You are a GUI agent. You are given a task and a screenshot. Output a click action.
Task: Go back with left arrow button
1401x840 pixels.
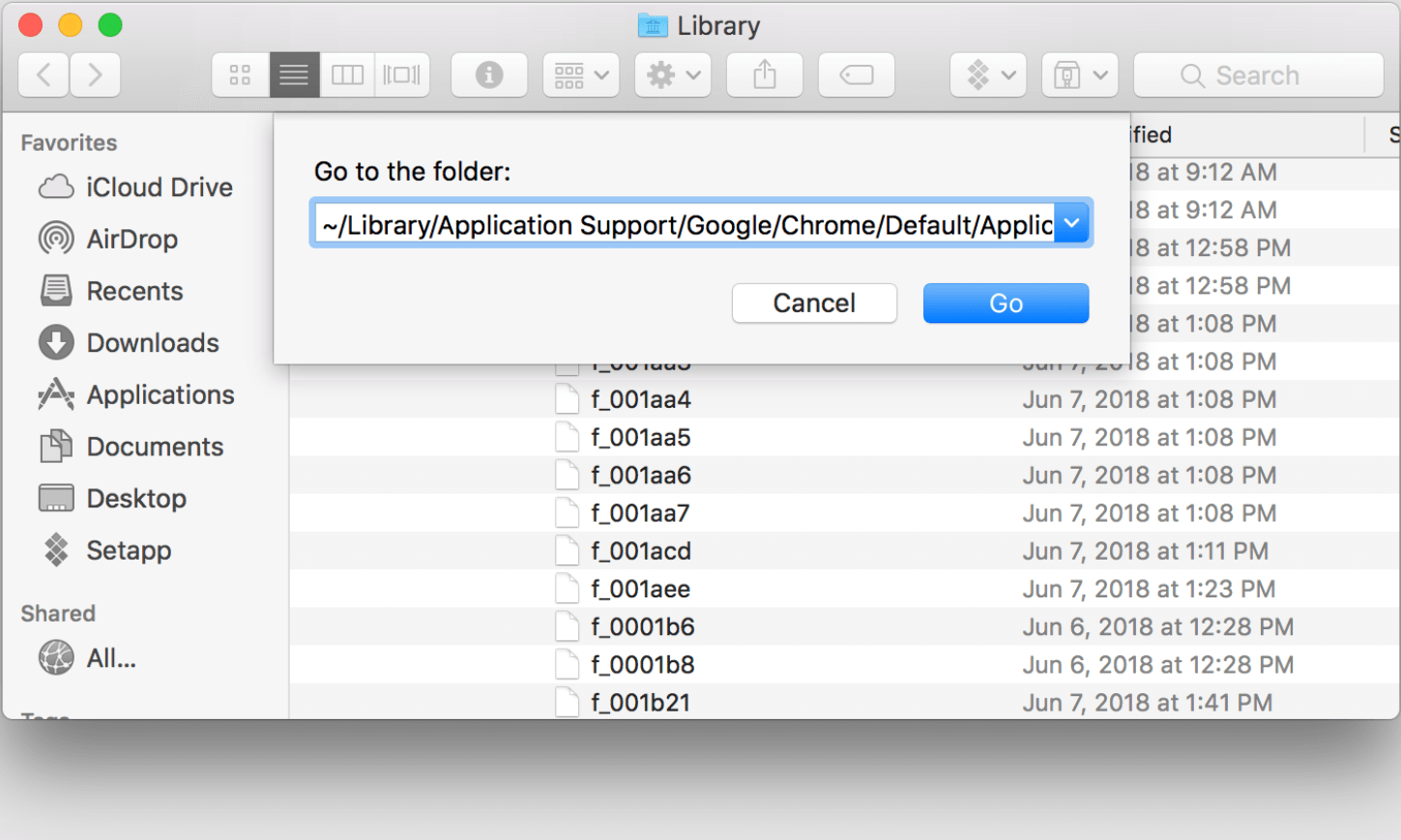(44, 75)
